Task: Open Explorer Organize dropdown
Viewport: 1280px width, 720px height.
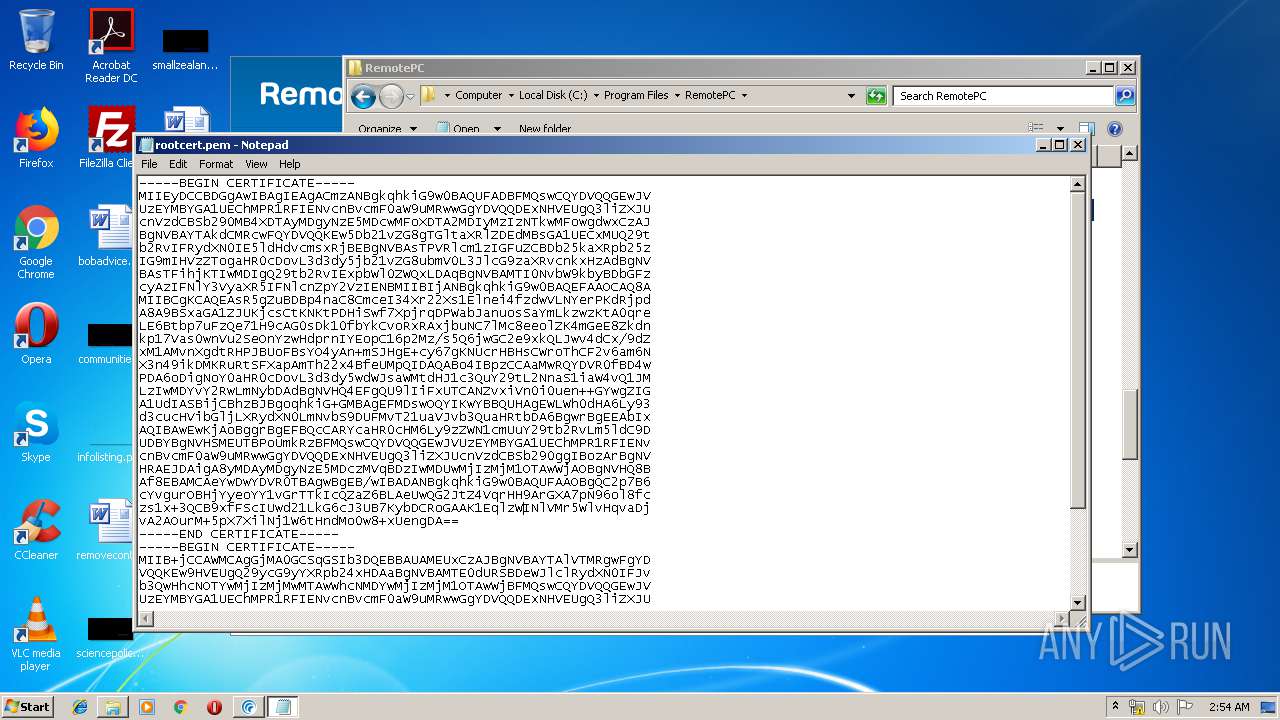Action: coord(387,128)
